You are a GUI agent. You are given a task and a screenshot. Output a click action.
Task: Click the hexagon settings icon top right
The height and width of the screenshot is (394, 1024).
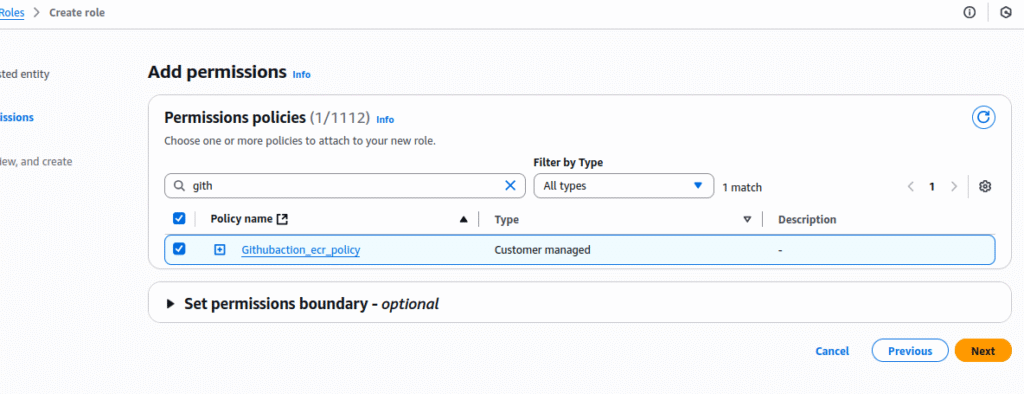point(1006,12)
